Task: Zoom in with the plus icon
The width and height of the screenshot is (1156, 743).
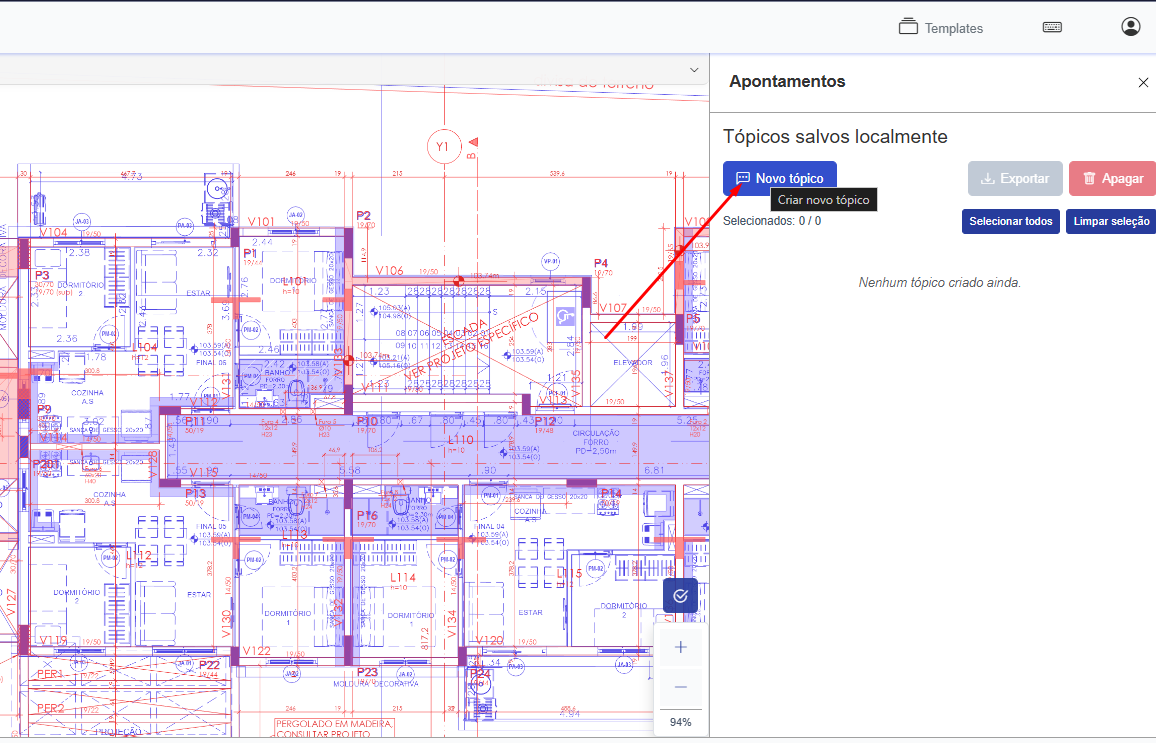Action: [x=681, y=647]
